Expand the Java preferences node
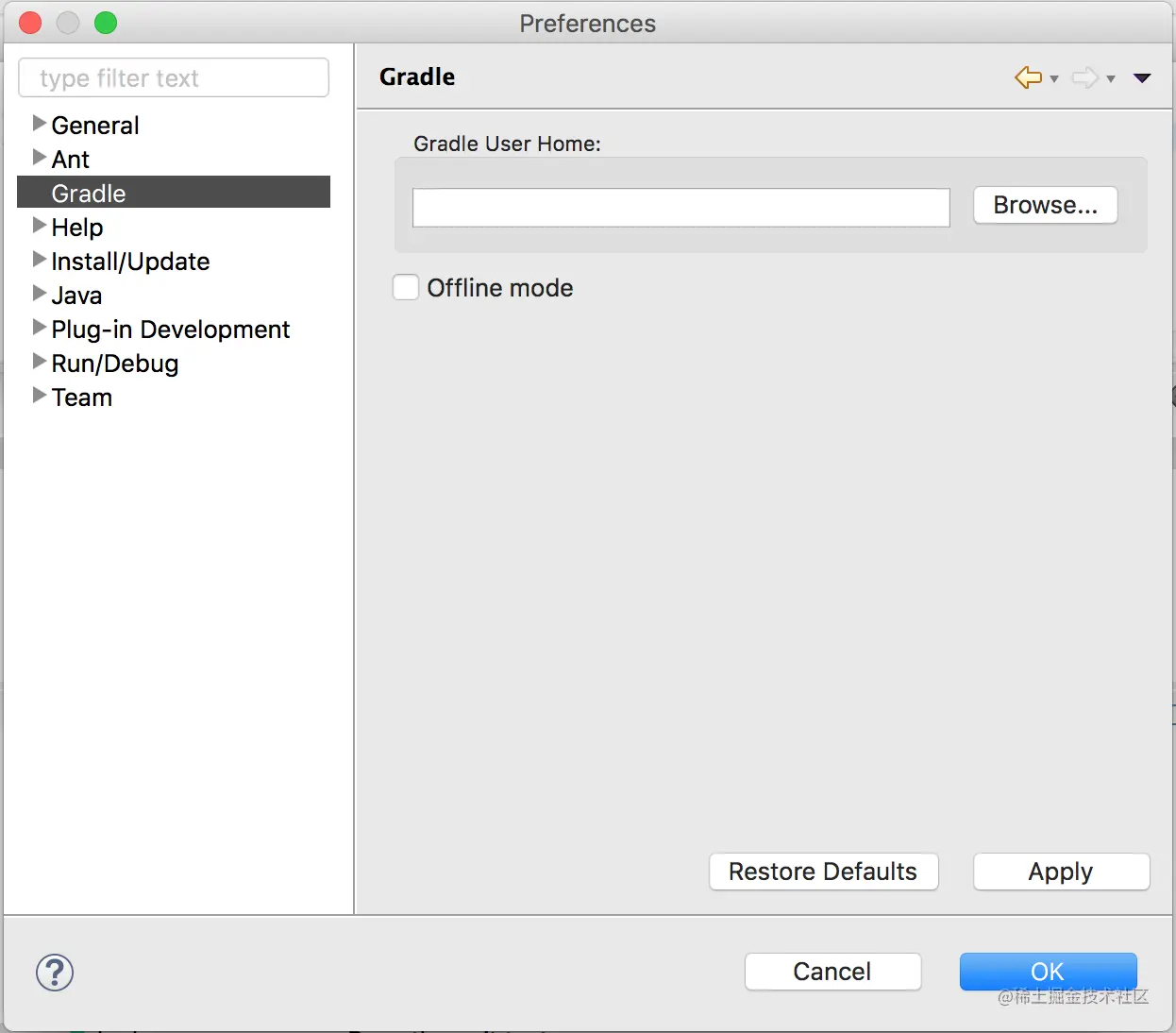 (x=40, y=293)
